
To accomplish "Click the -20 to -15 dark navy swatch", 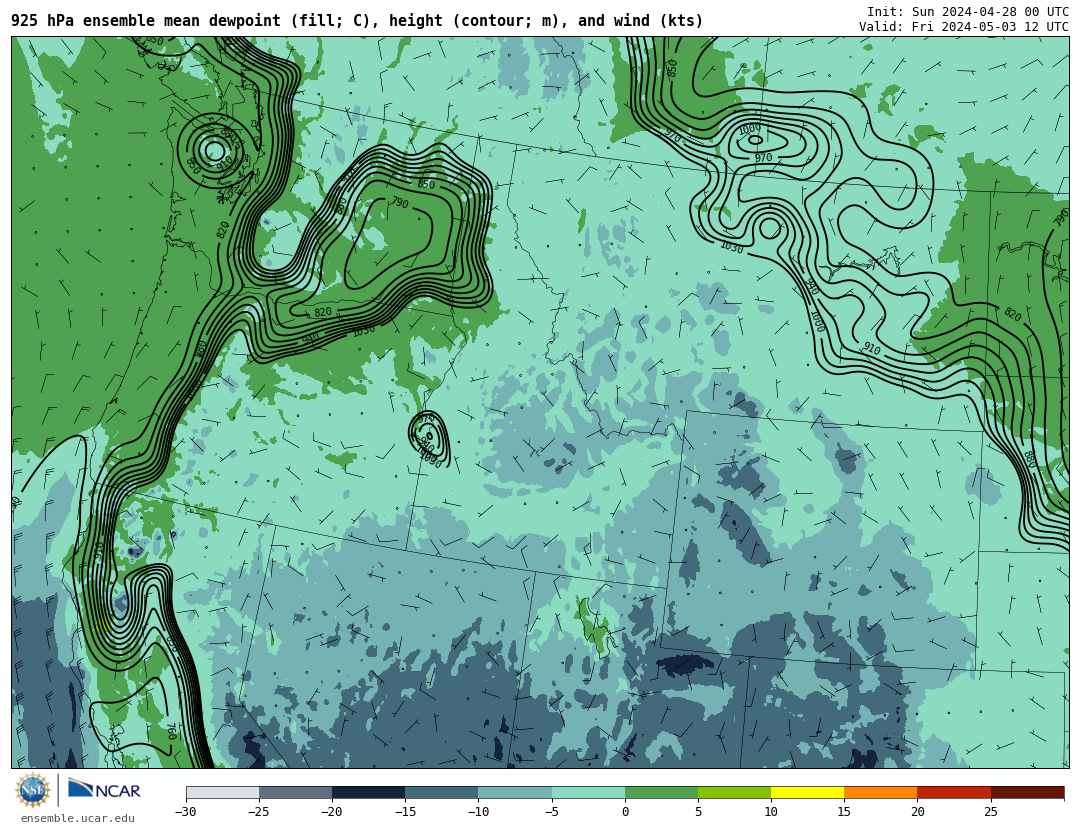I will point(368,792).
